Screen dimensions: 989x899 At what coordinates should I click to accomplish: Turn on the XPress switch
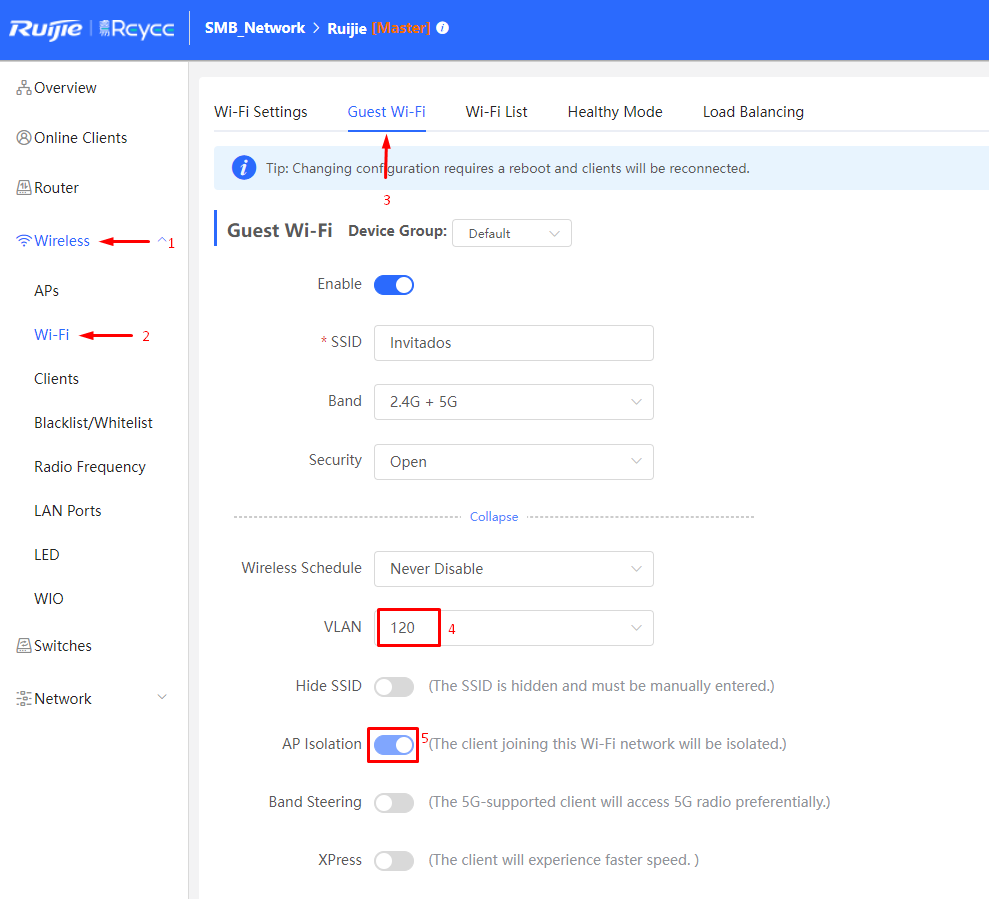point(394,861)
